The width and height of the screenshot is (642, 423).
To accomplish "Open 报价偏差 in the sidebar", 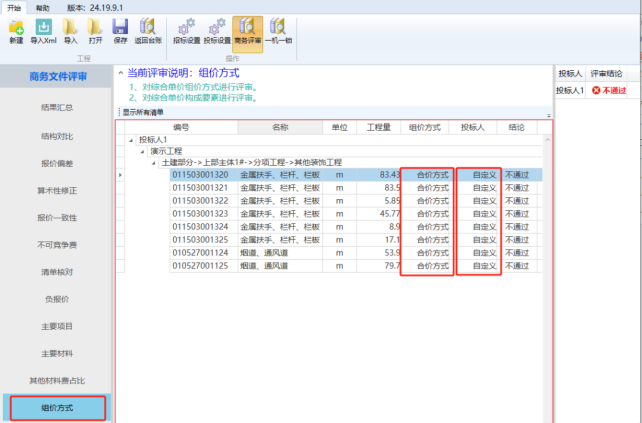I will point(56,162).
